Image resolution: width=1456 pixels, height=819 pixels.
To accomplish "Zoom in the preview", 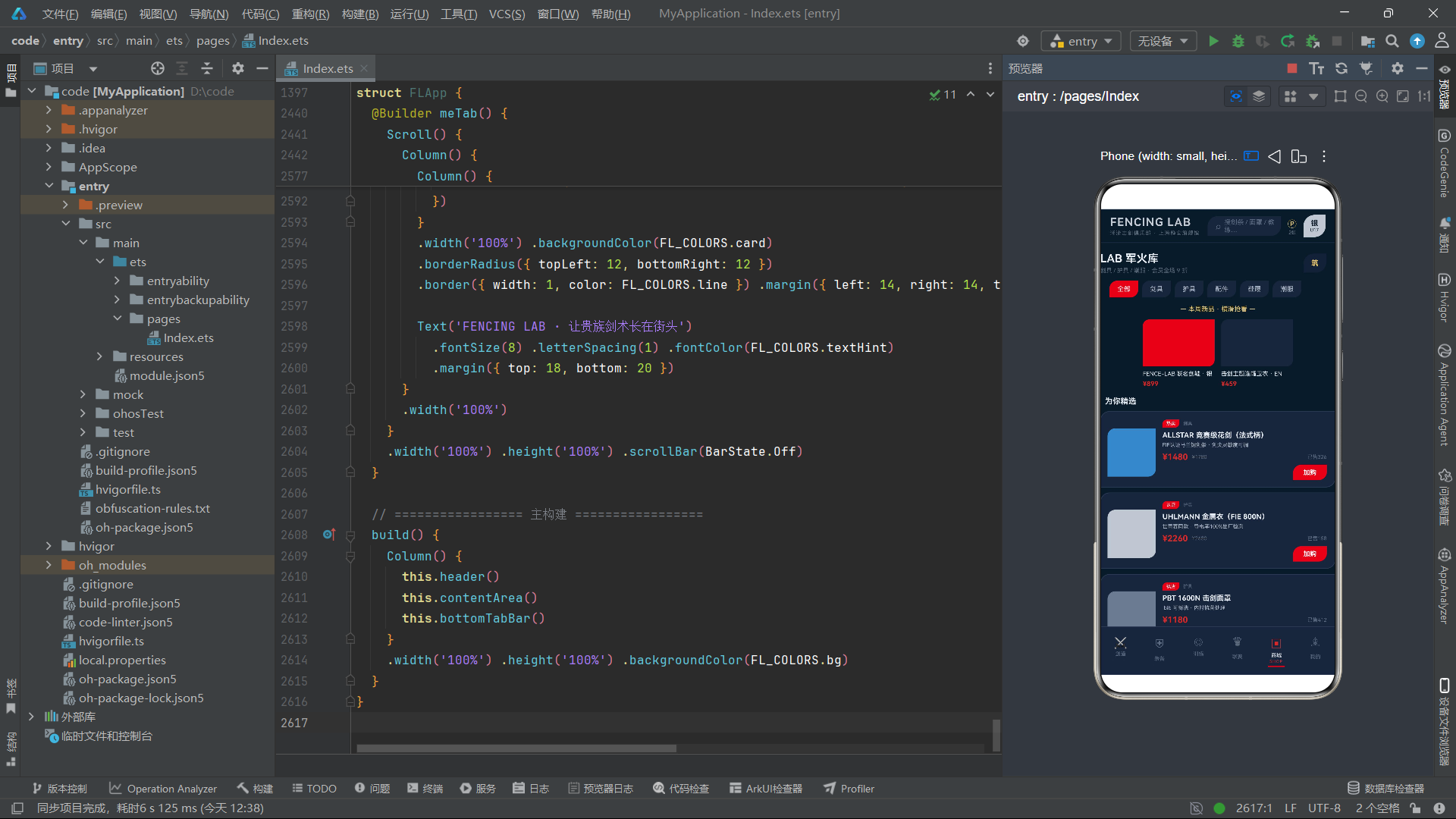I will pos(1382,96).
